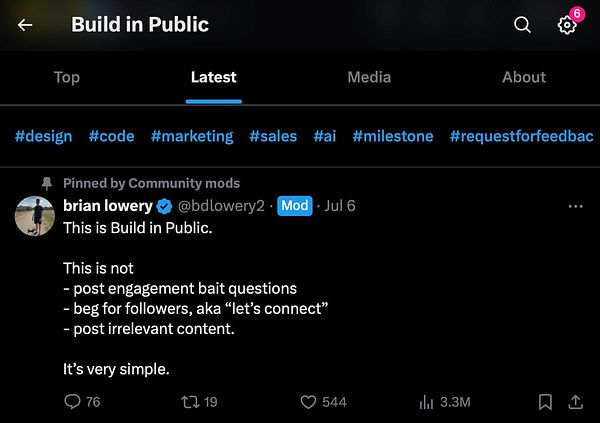Reply to the pinned post
This screenshot has width=600, height=423.
click(x=72, y=402)
